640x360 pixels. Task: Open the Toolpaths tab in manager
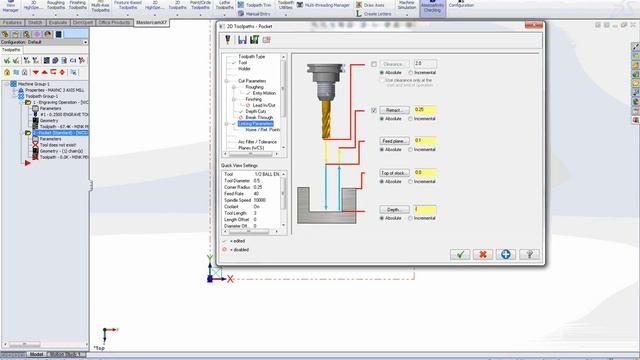point(11,50)
